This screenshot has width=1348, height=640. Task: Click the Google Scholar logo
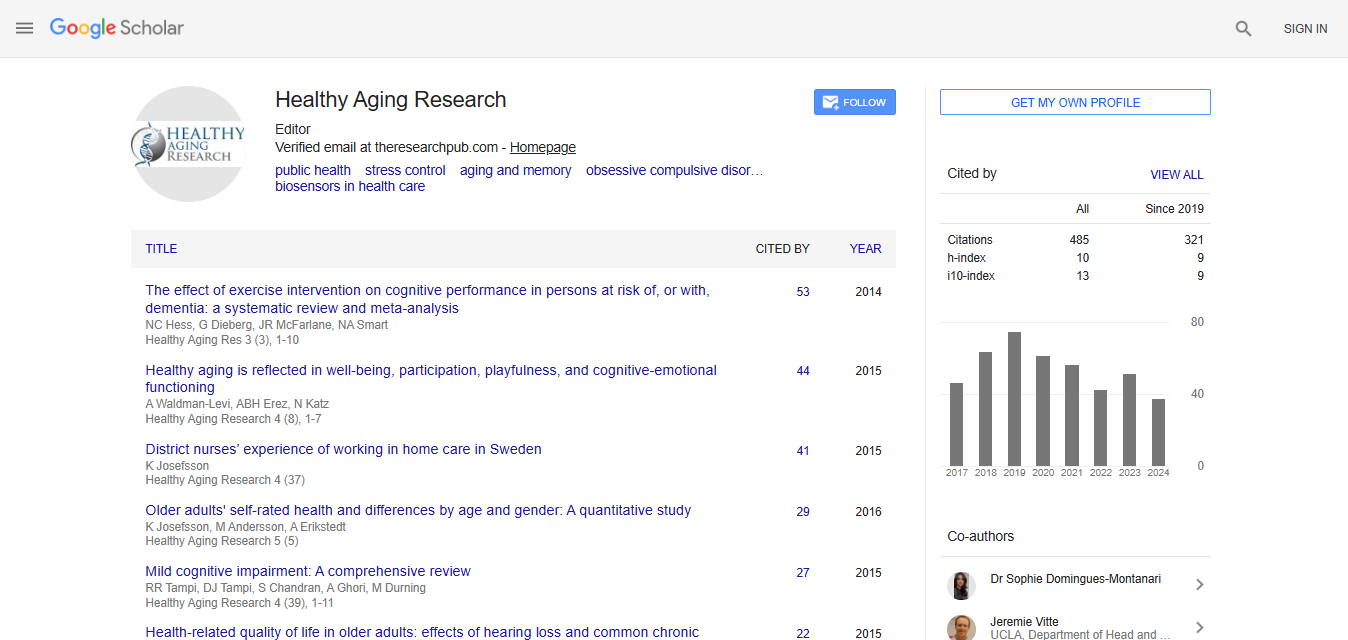point(117,28)
